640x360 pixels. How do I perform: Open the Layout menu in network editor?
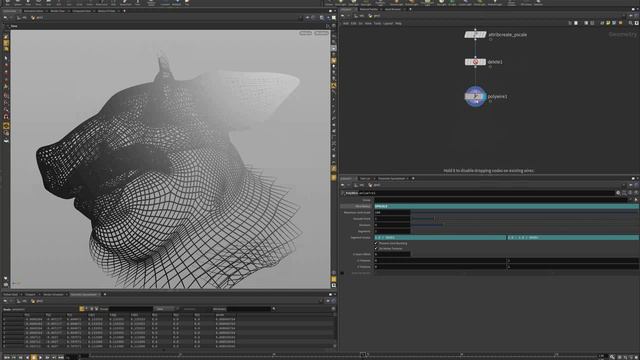[x=388, y=24]
